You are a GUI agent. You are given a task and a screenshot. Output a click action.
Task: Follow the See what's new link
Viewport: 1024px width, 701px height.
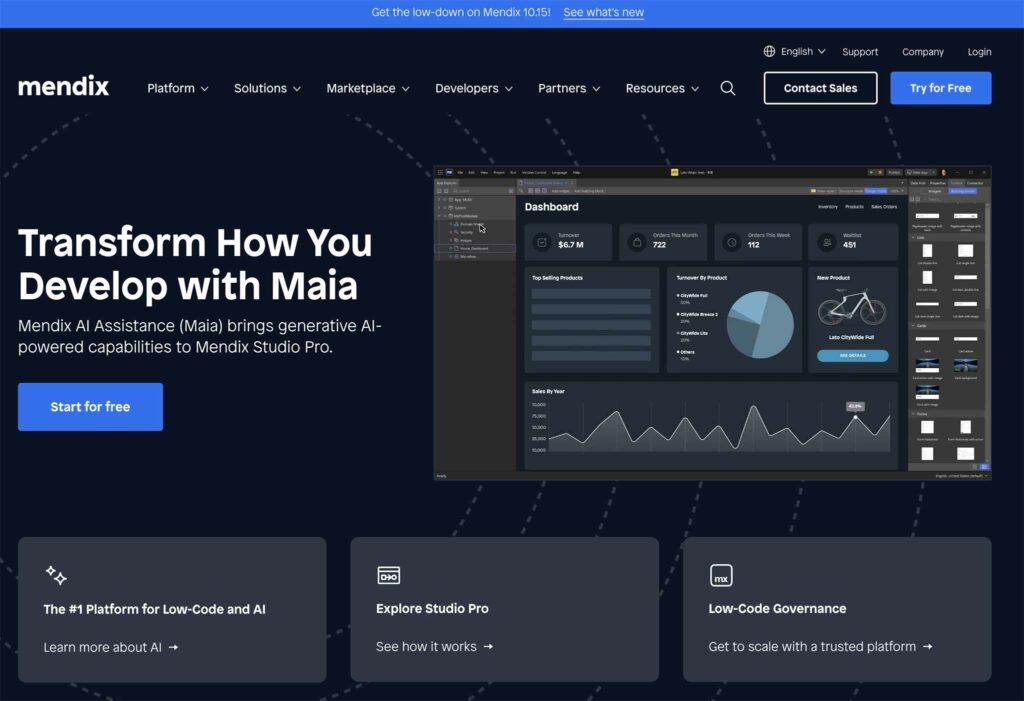click(603, 12)
